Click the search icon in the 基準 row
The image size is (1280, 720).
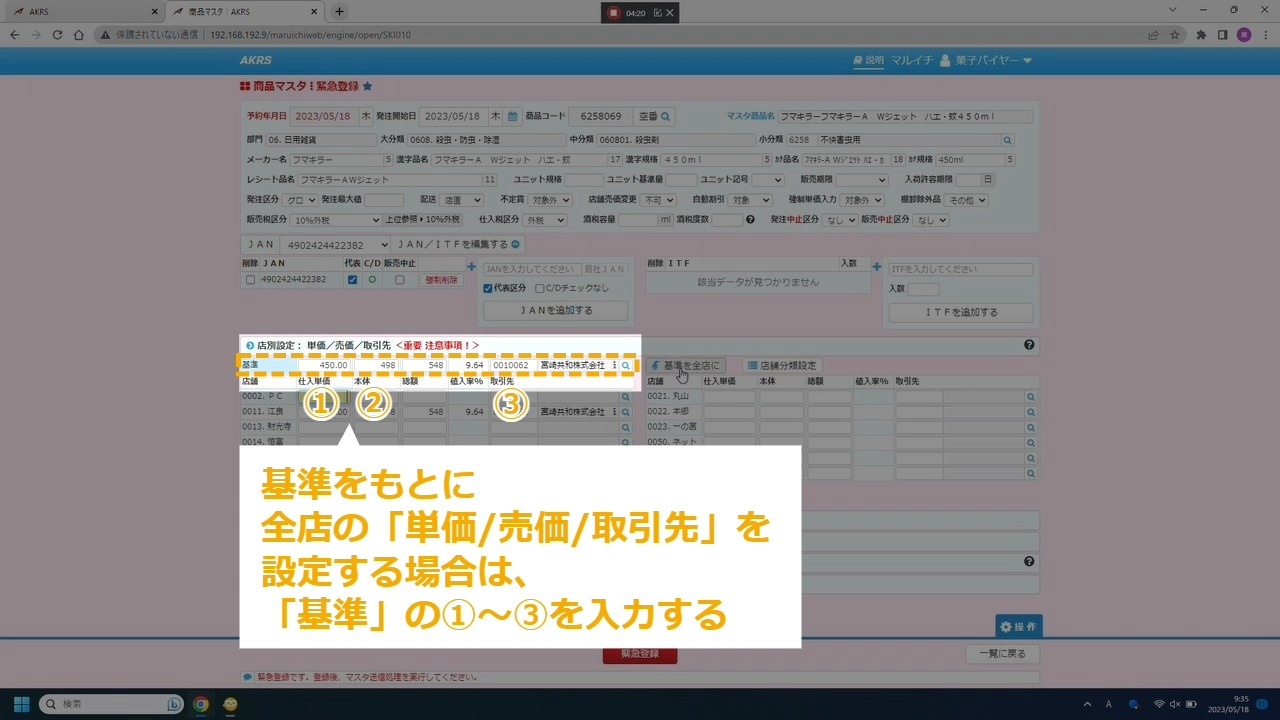[x=626, y=366]
